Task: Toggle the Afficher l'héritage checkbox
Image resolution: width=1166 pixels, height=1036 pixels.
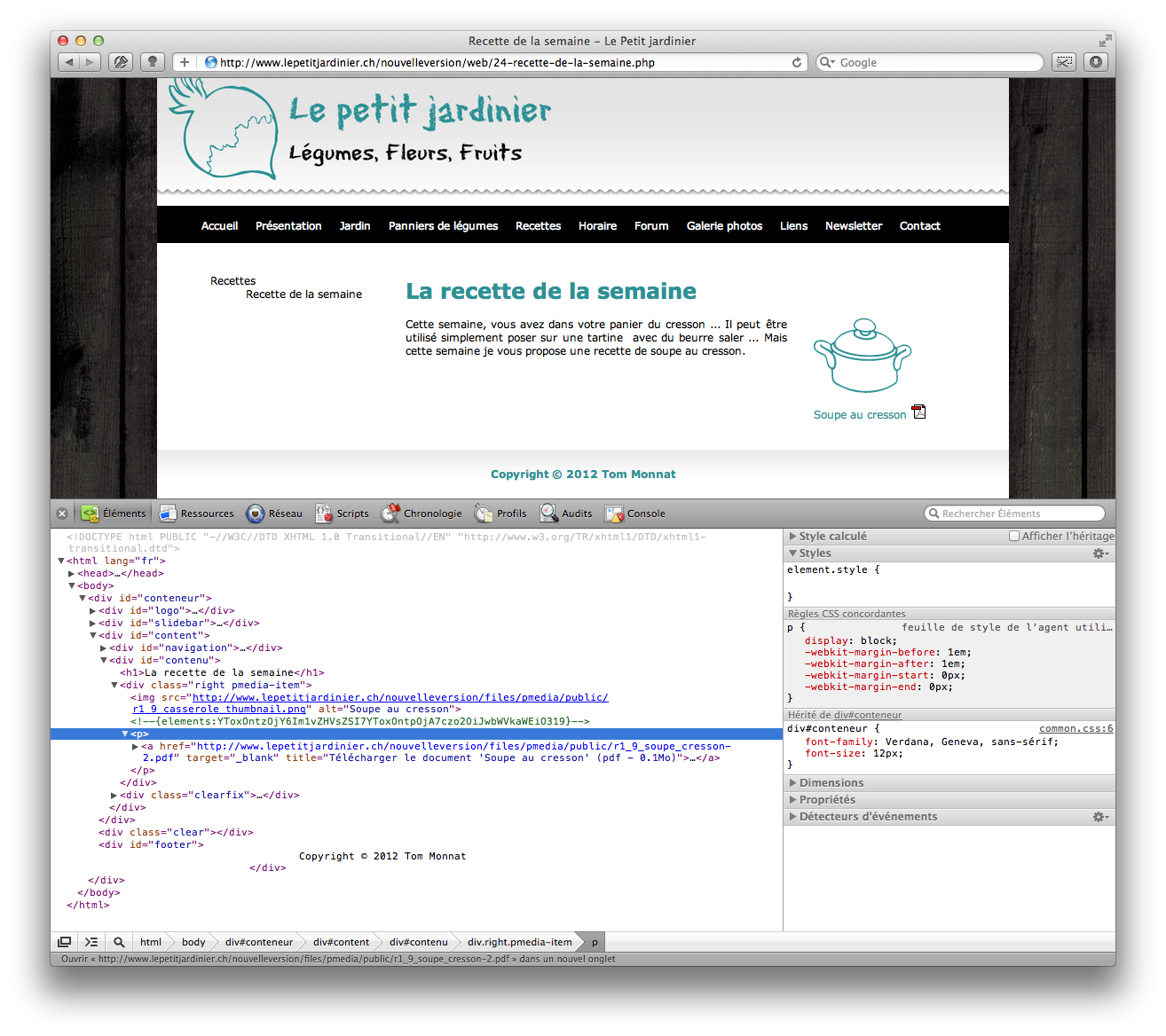Action: [x=1014, y=536]
